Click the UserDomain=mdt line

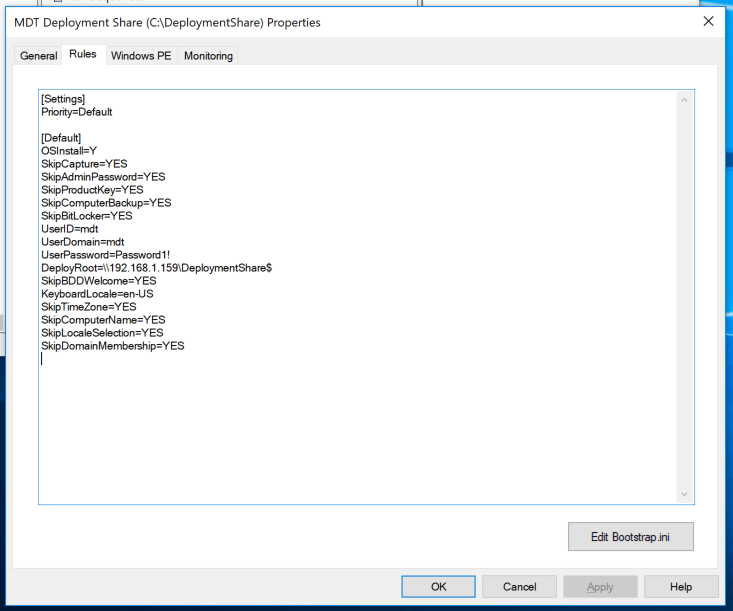[83, 242]
